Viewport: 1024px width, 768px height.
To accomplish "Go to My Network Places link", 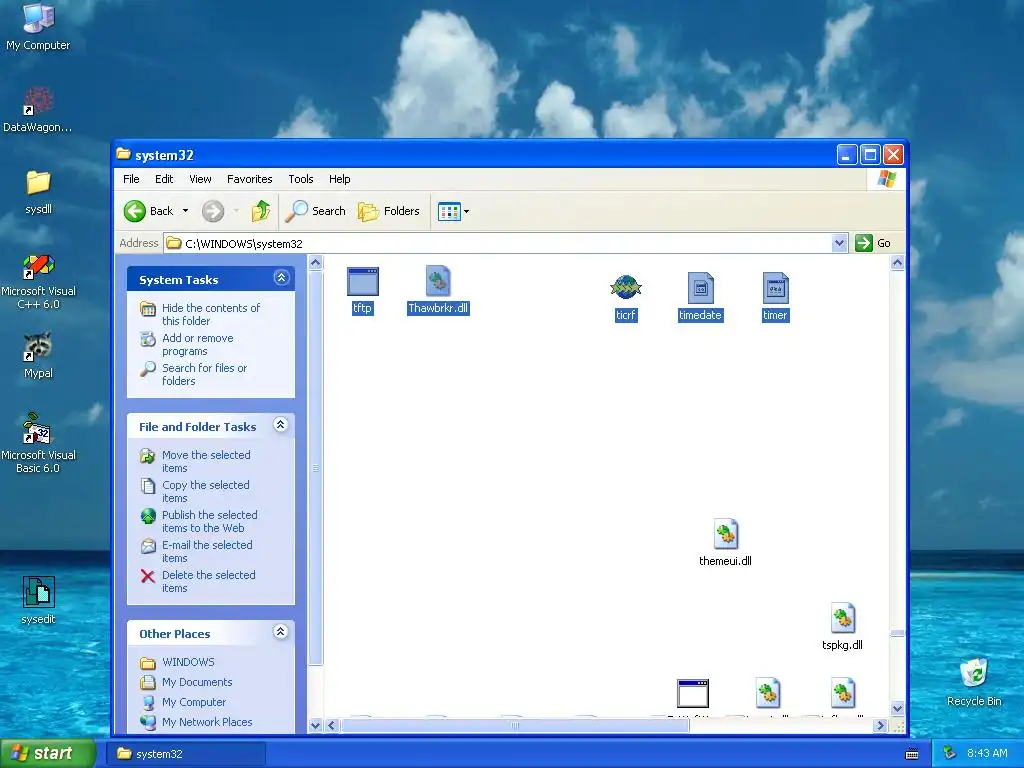I will [x=206, y=722].
